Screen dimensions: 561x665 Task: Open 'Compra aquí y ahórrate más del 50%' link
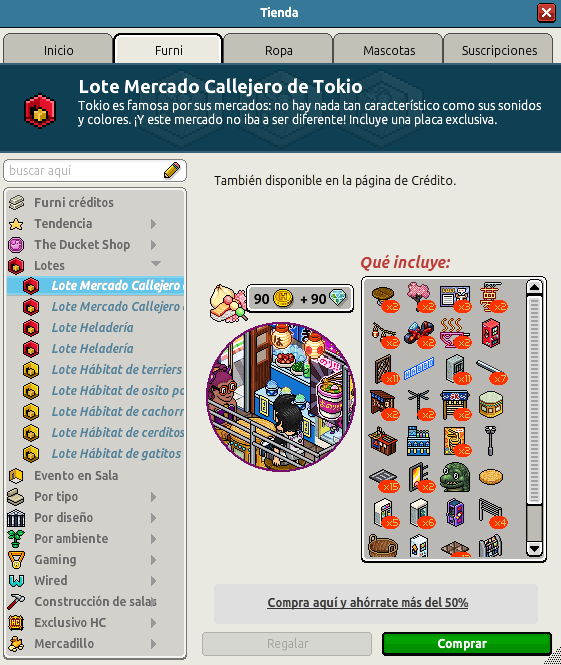click(368, 603)
